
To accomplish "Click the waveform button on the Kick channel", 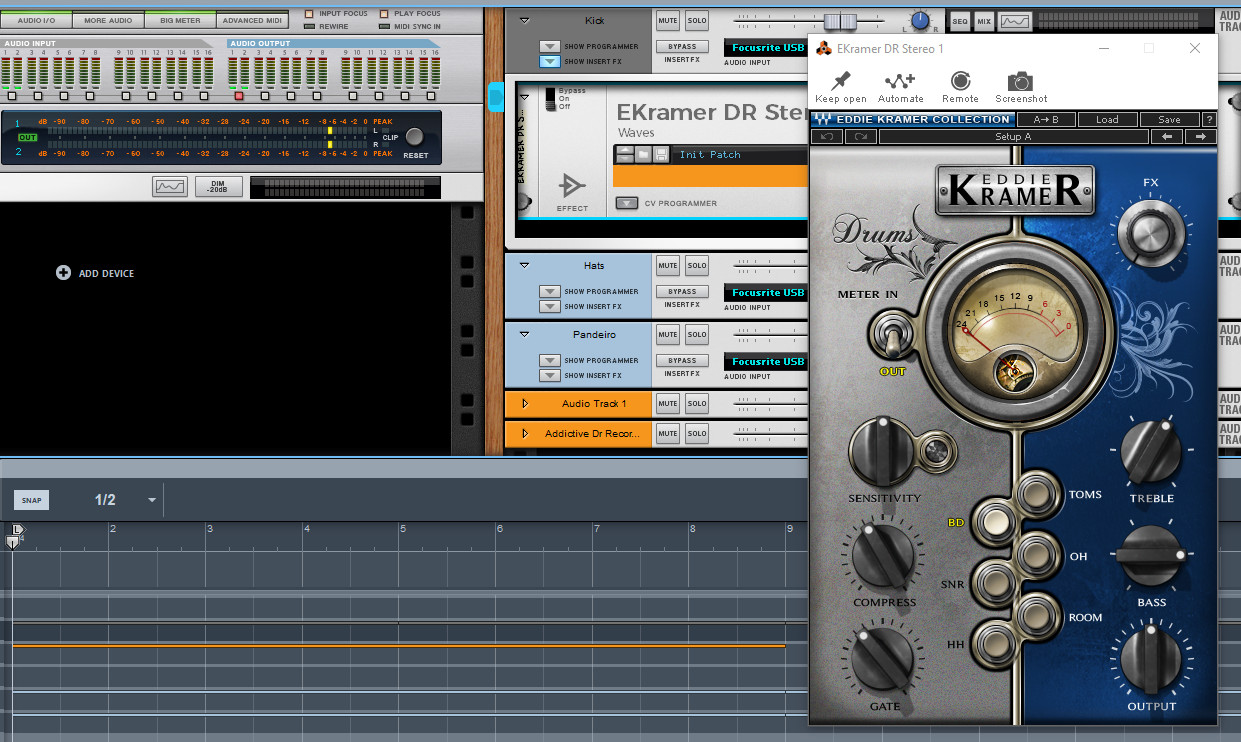I will (1015, 21).
